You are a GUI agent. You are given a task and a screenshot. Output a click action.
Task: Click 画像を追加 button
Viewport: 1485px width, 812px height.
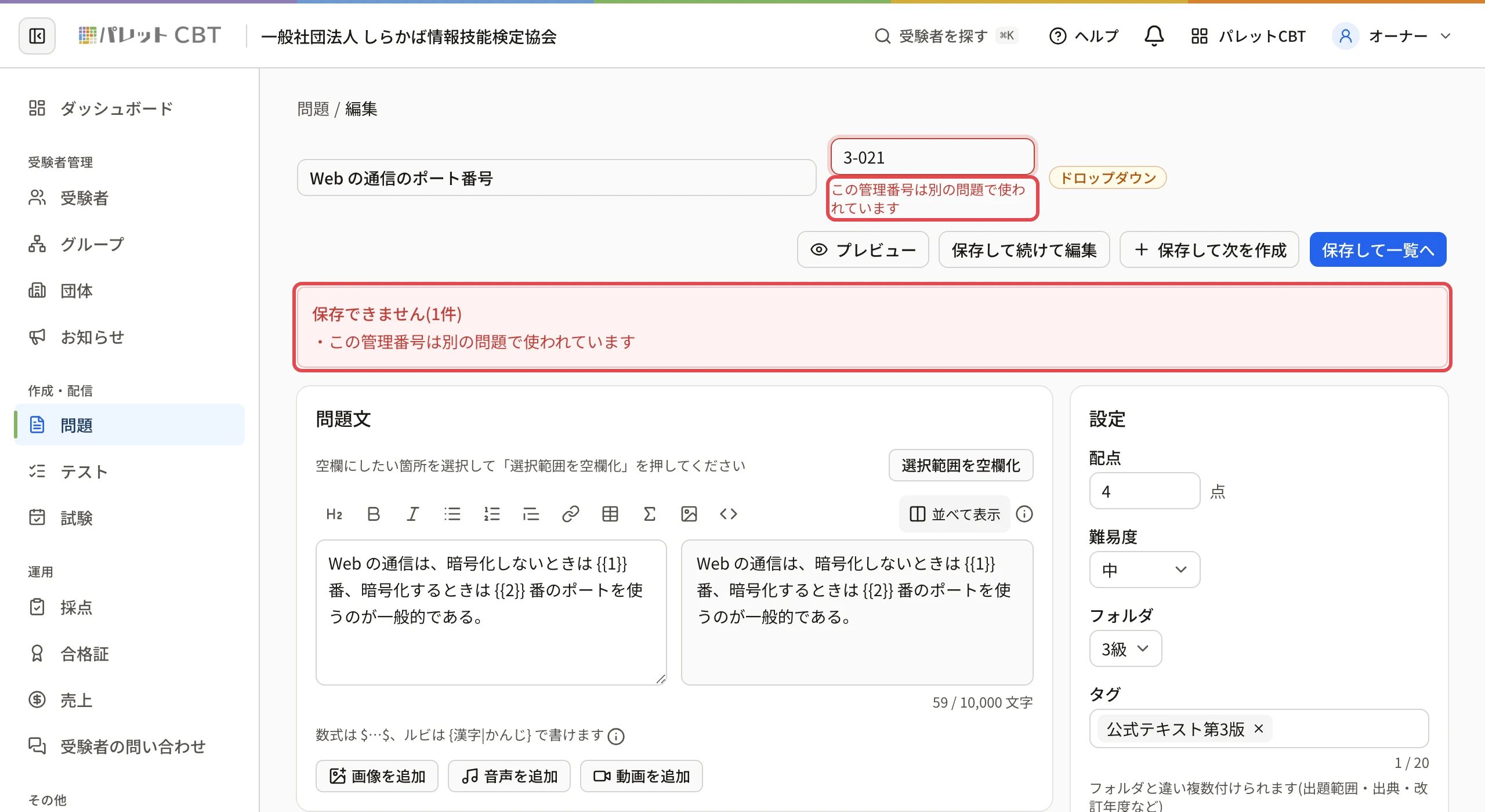[377, 776]
